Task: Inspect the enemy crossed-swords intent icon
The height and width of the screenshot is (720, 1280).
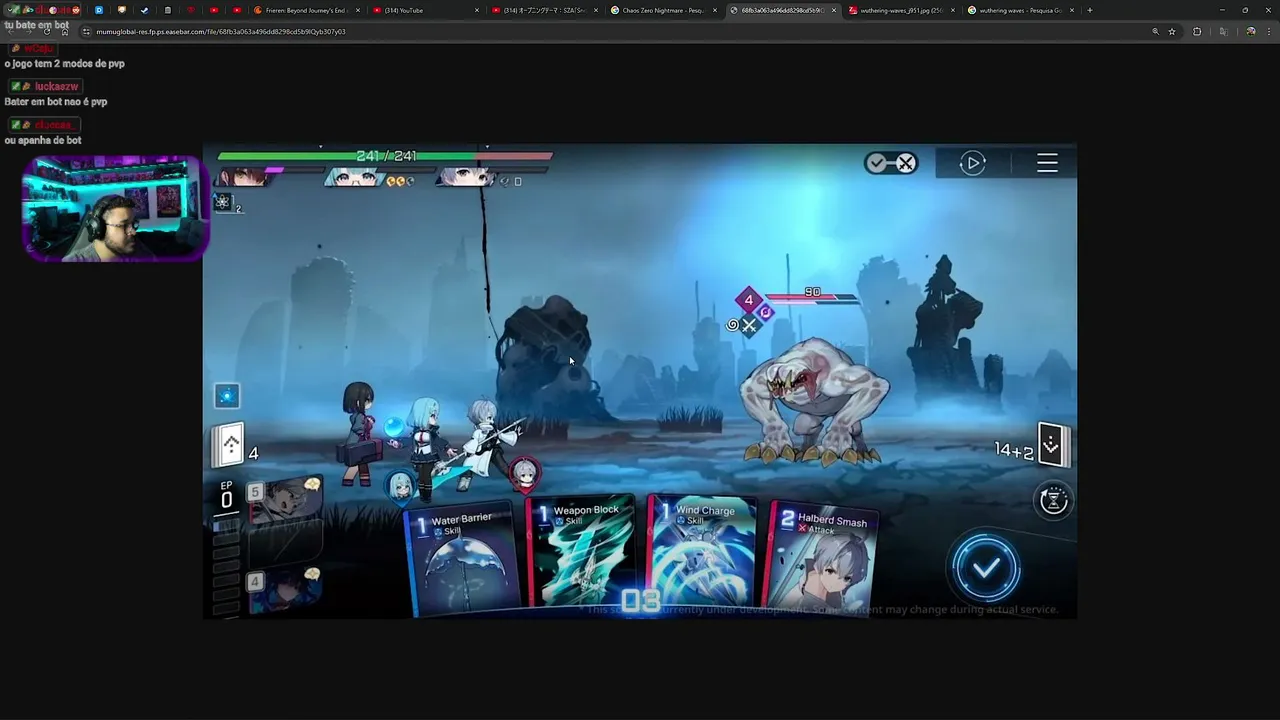Action: [x=749, y=325]
